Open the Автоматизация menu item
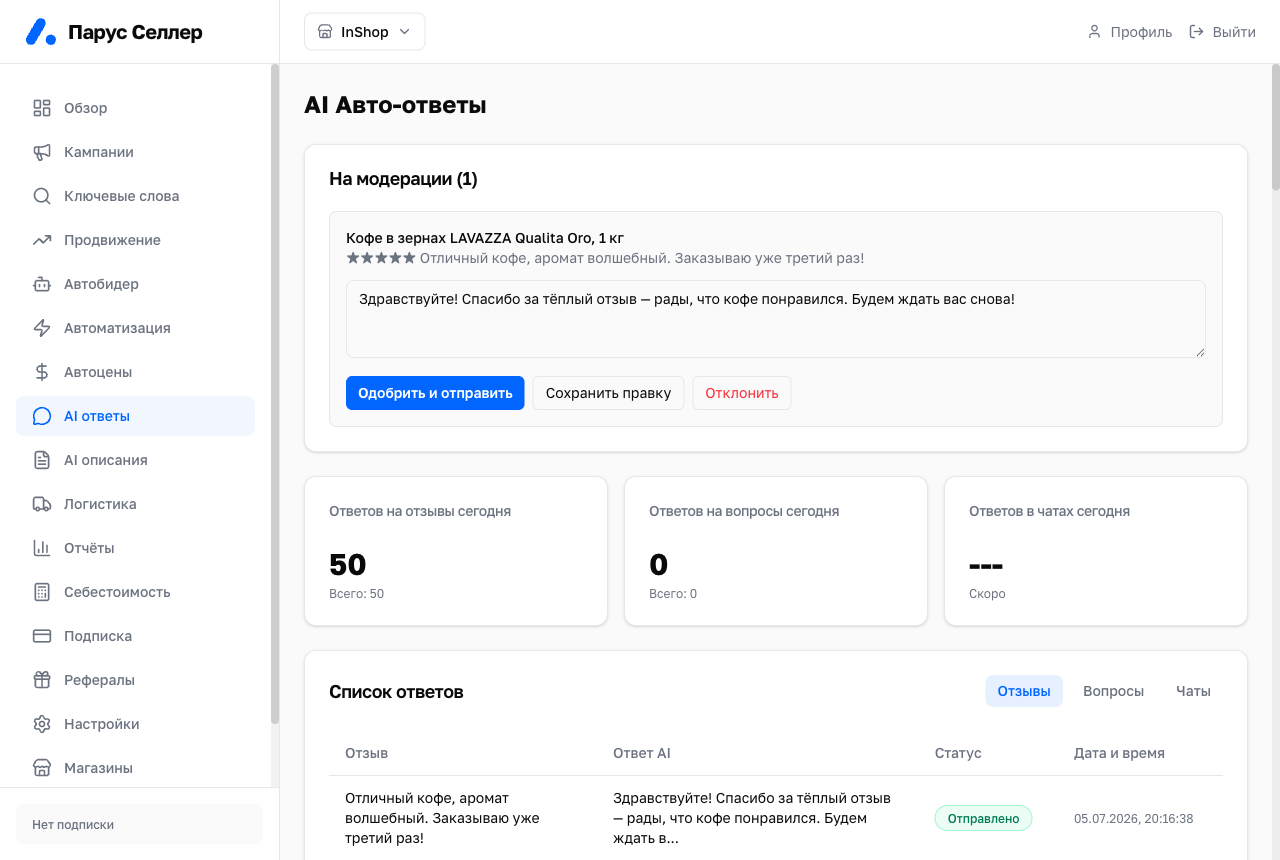The width and height of the screenshot is (1280, 860). (136, 328)
